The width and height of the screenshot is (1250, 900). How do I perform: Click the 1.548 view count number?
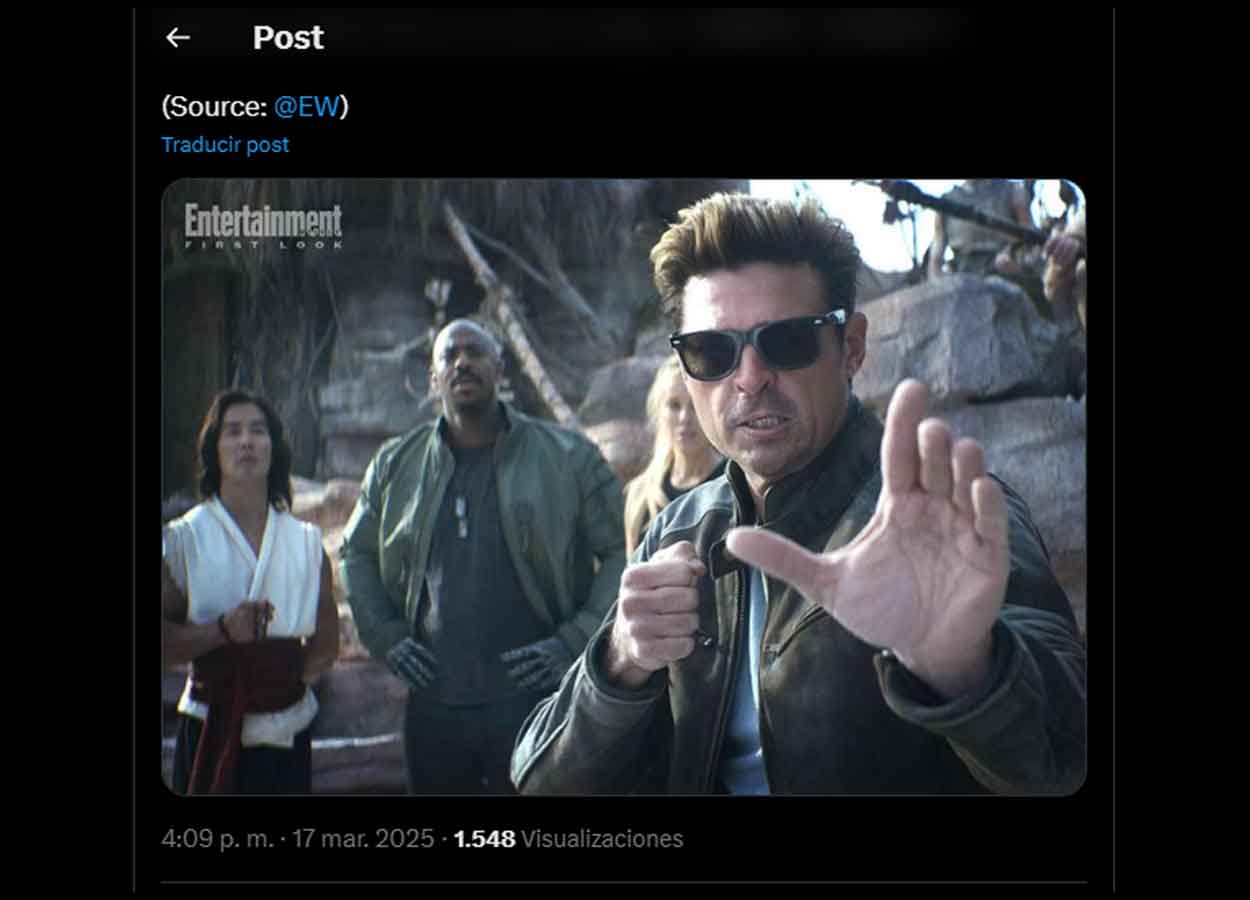(x=484, y=838)
